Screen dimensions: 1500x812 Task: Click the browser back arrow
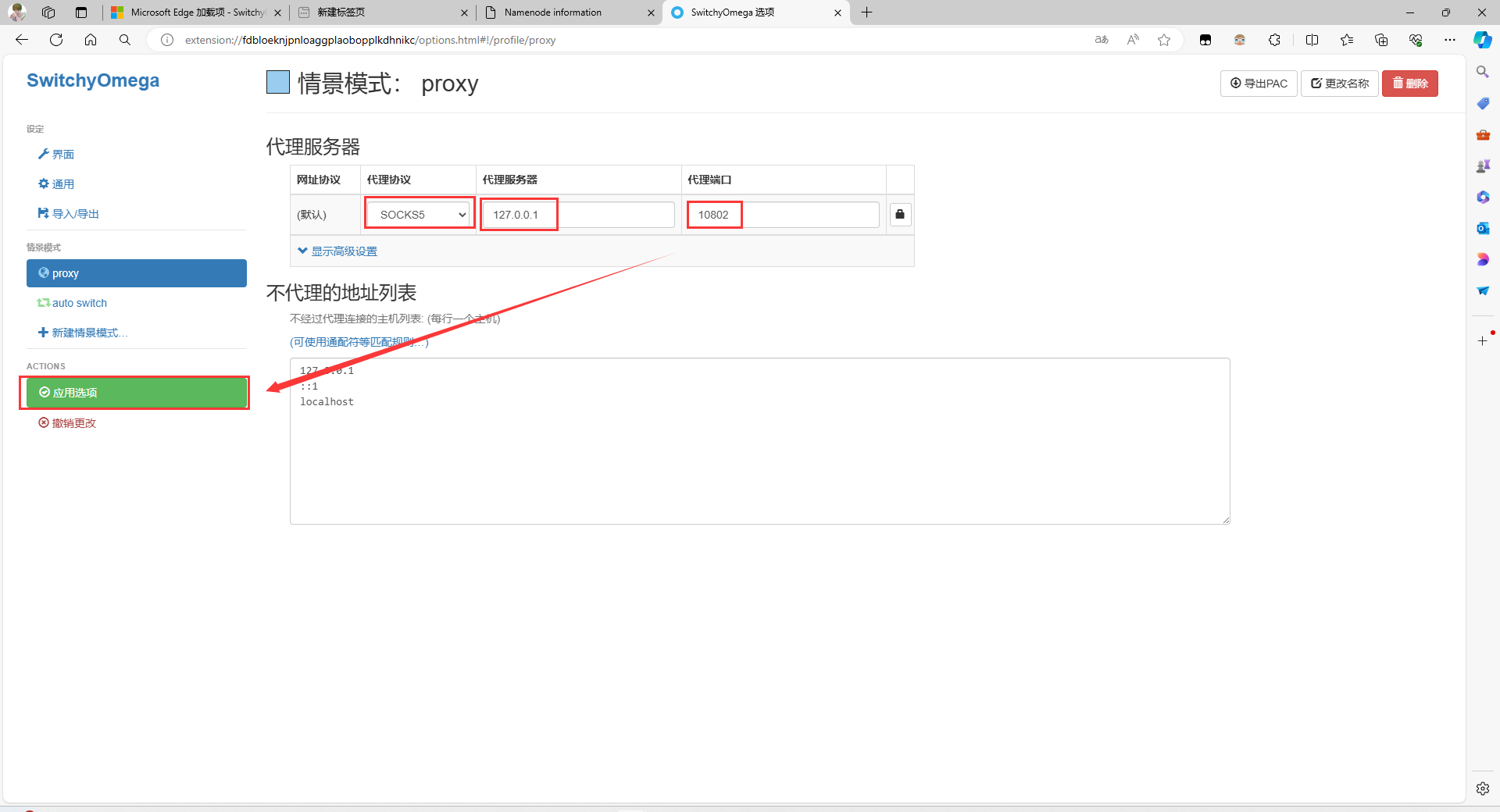22,40
